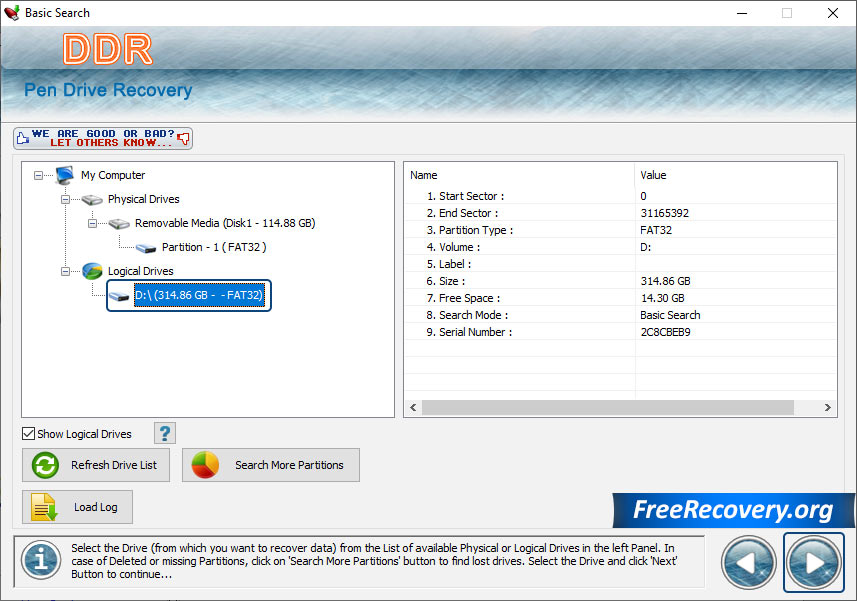The width and height of the screenshot is (857, 601).
Task: Click the '1. Start Sector :' row
Action: pos(621,196)
